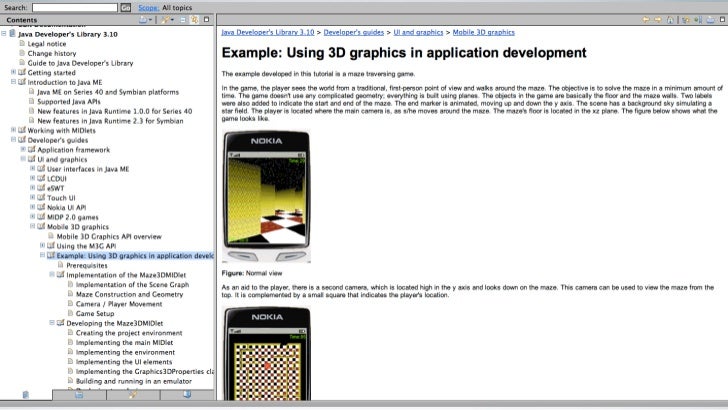Open the quick search dropdown arrow
The width and height of the screenshot is (728, 410).
(172, 20)
